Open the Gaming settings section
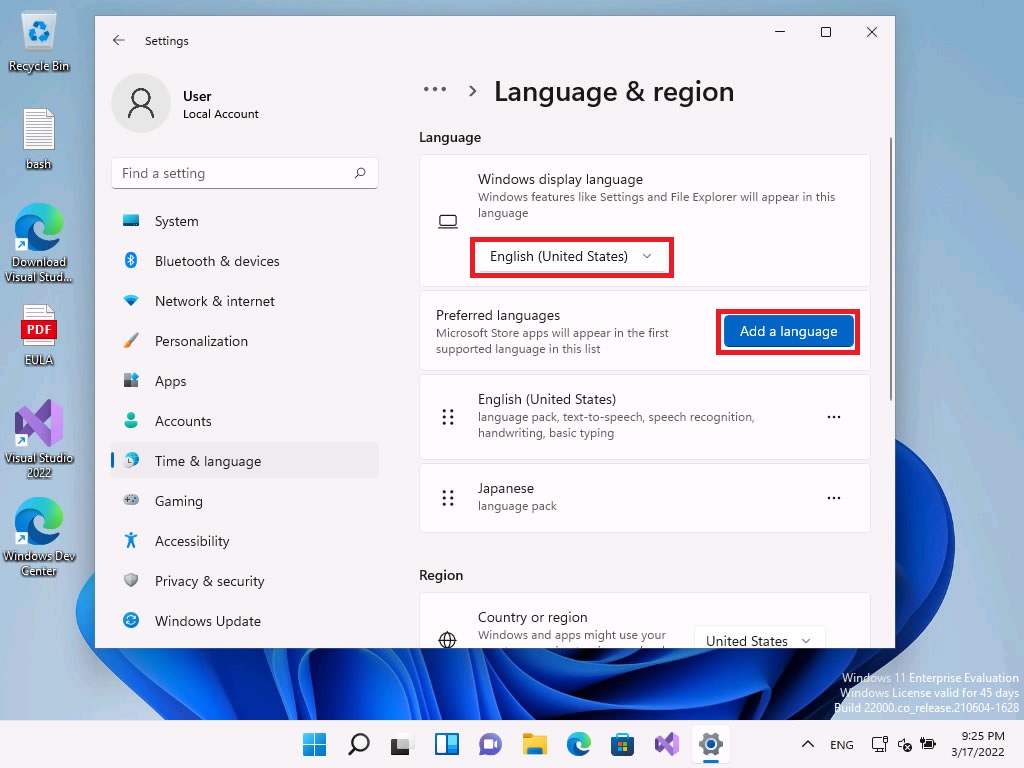Image resolution: width=1024 pixels, height=768 pixels. [x=178, y=501]
